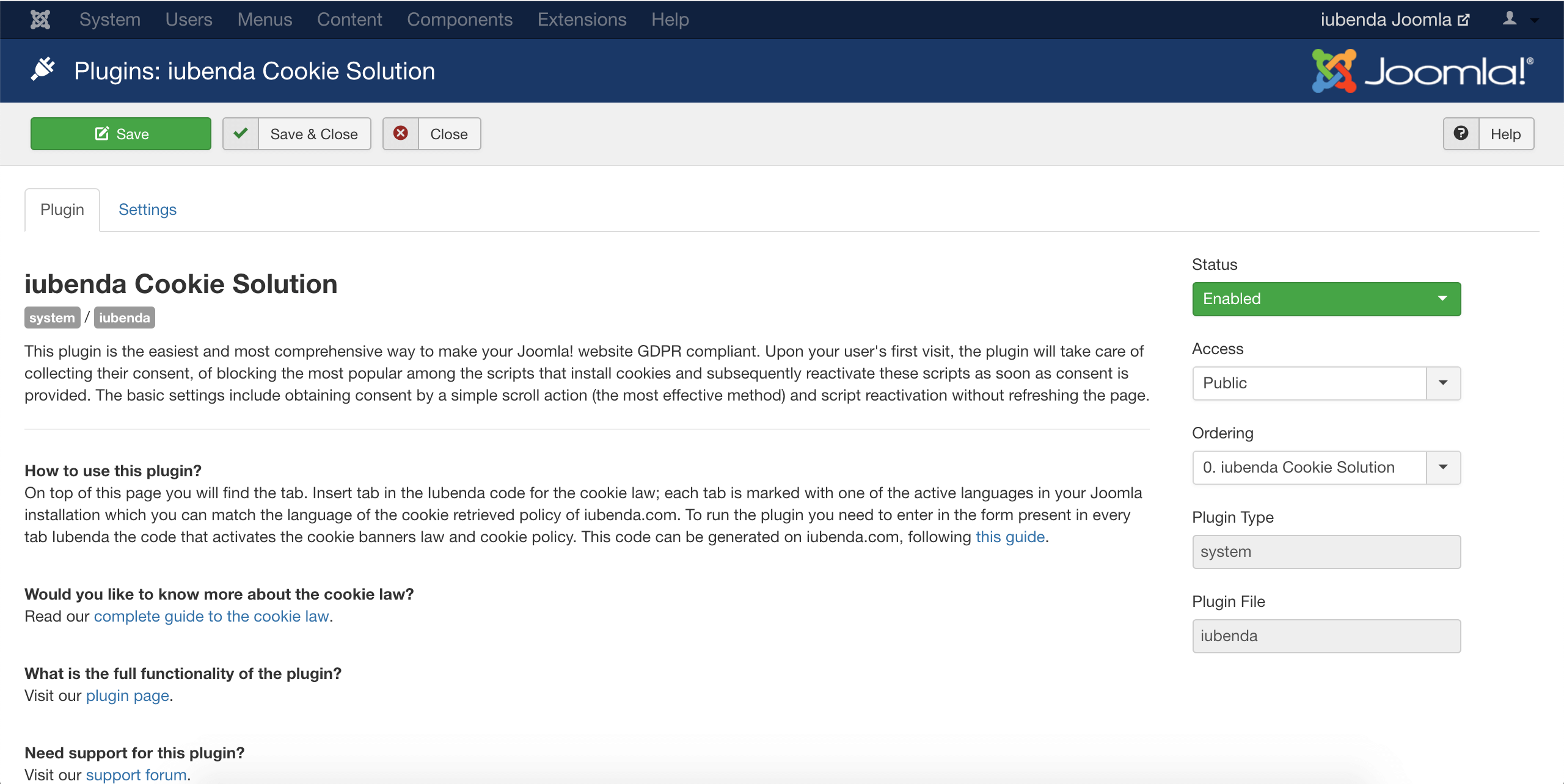The width and height of the screenshot is (1564, 784).
Task: Click inside the Plugin File field
Action: pyautogui.click(x=1326, y=636)
